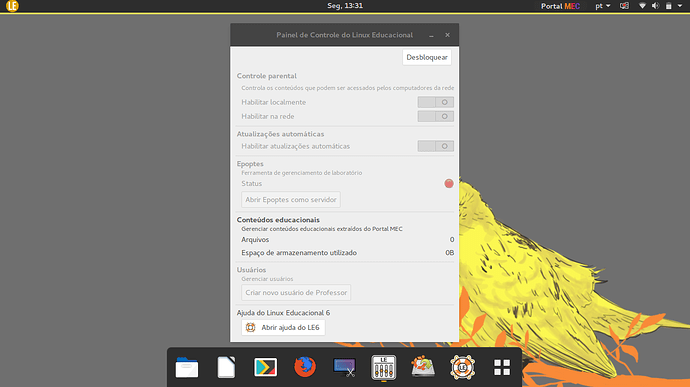Click the battery icon in the top bar
Screen dimensions: 690x387
tap(668, 6)
